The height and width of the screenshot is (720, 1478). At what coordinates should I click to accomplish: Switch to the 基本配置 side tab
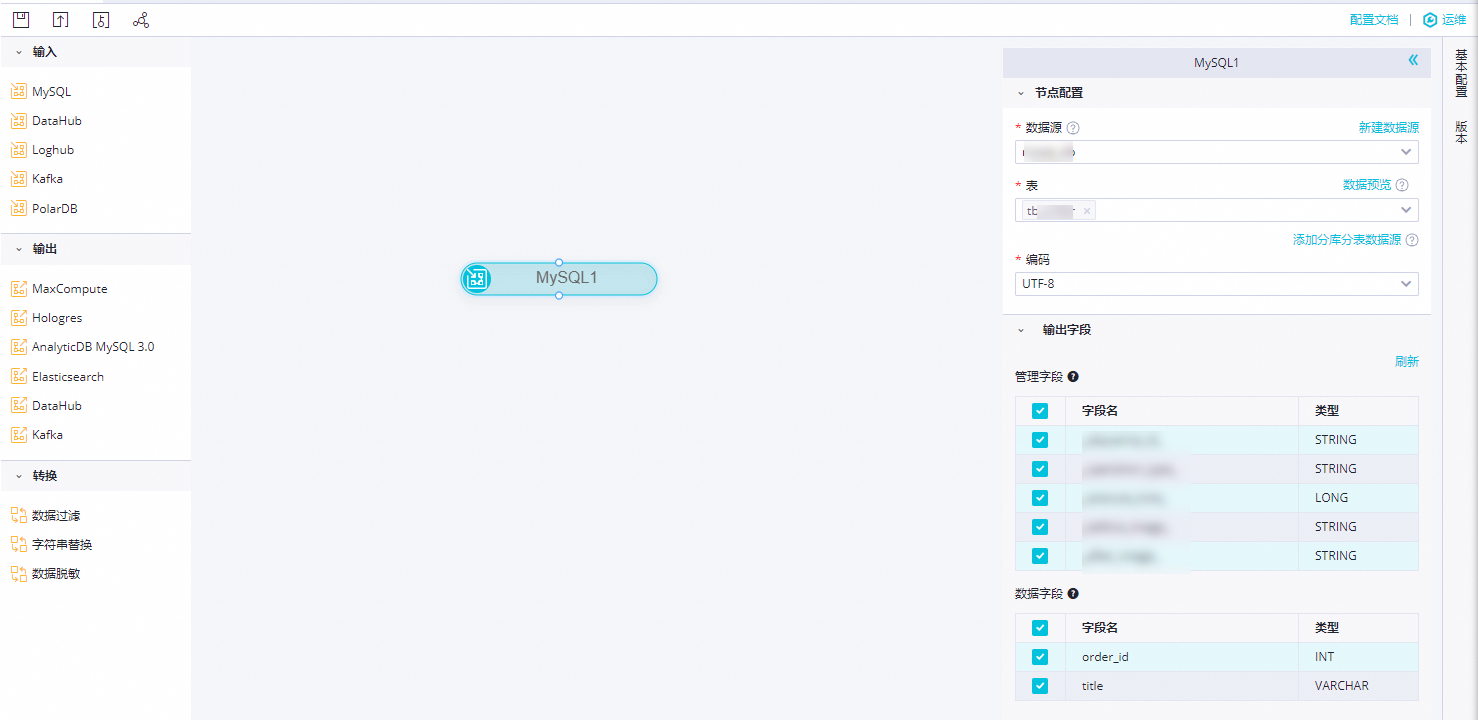1461,73
